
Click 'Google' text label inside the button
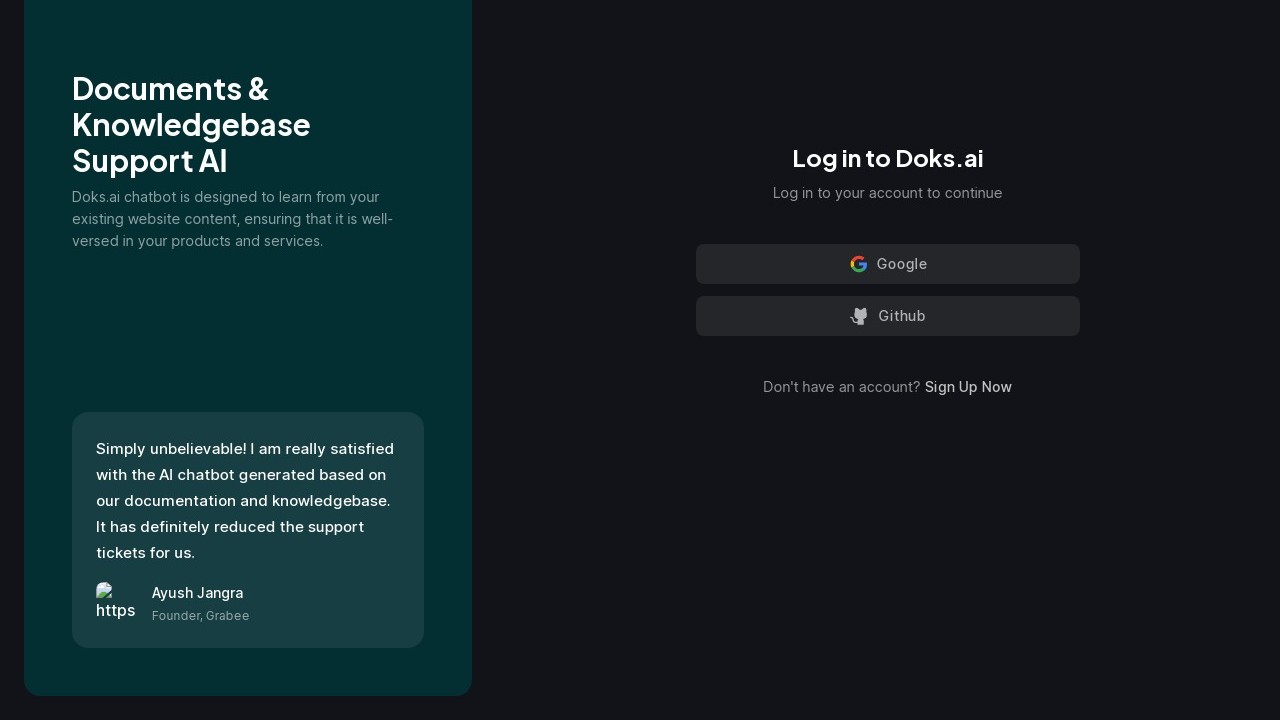[901, 264]
